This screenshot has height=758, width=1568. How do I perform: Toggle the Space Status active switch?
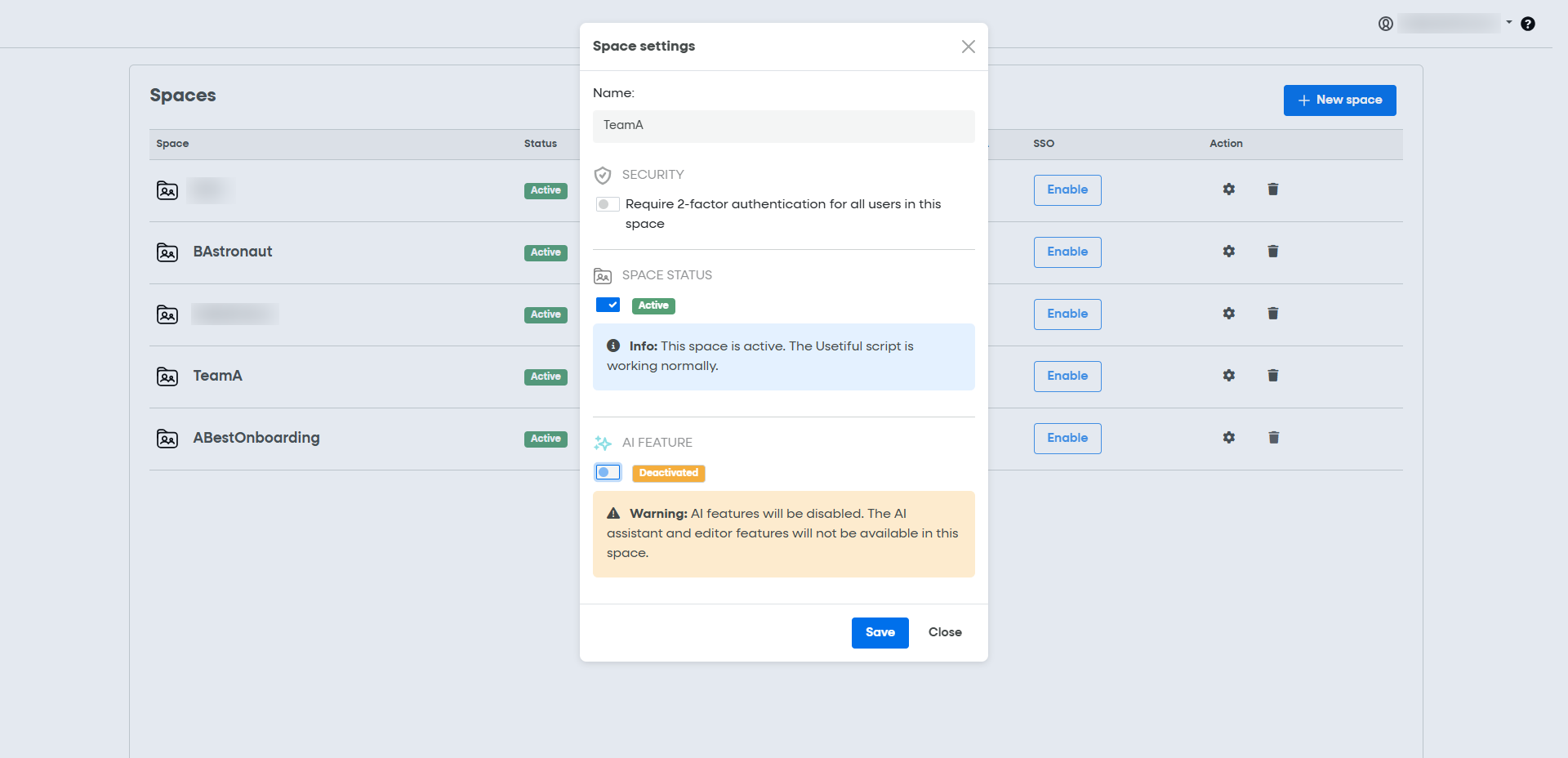[608, 305]
